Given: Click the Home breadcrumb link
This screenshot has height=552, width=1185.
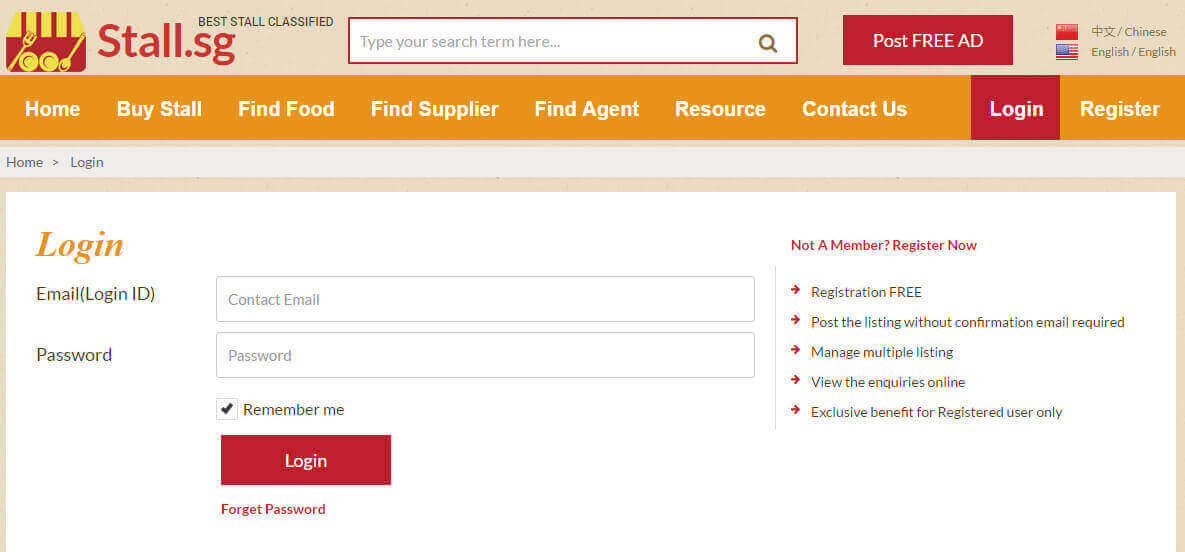Looking at the screenshot, I should pyautogui.click(x=24, y=162).
